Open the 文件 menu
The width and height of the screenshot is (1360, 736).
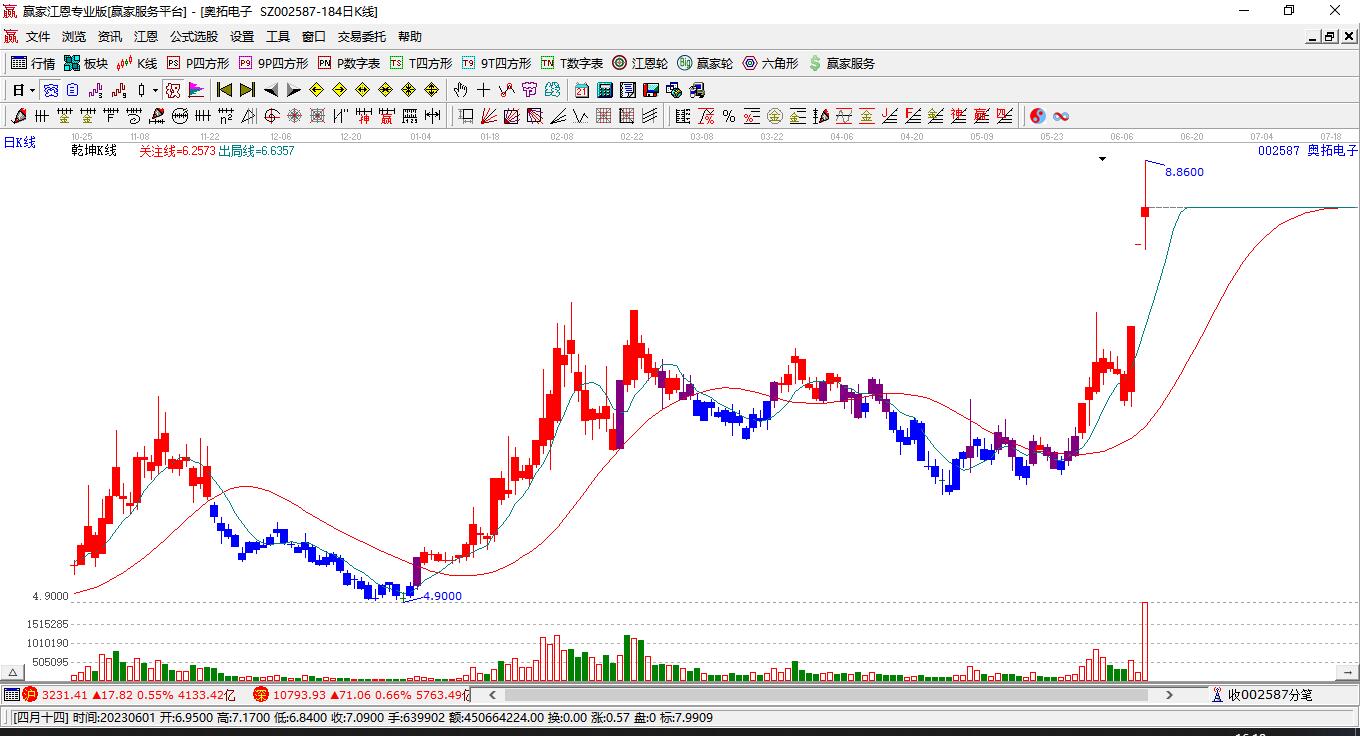tap(38, 37)
